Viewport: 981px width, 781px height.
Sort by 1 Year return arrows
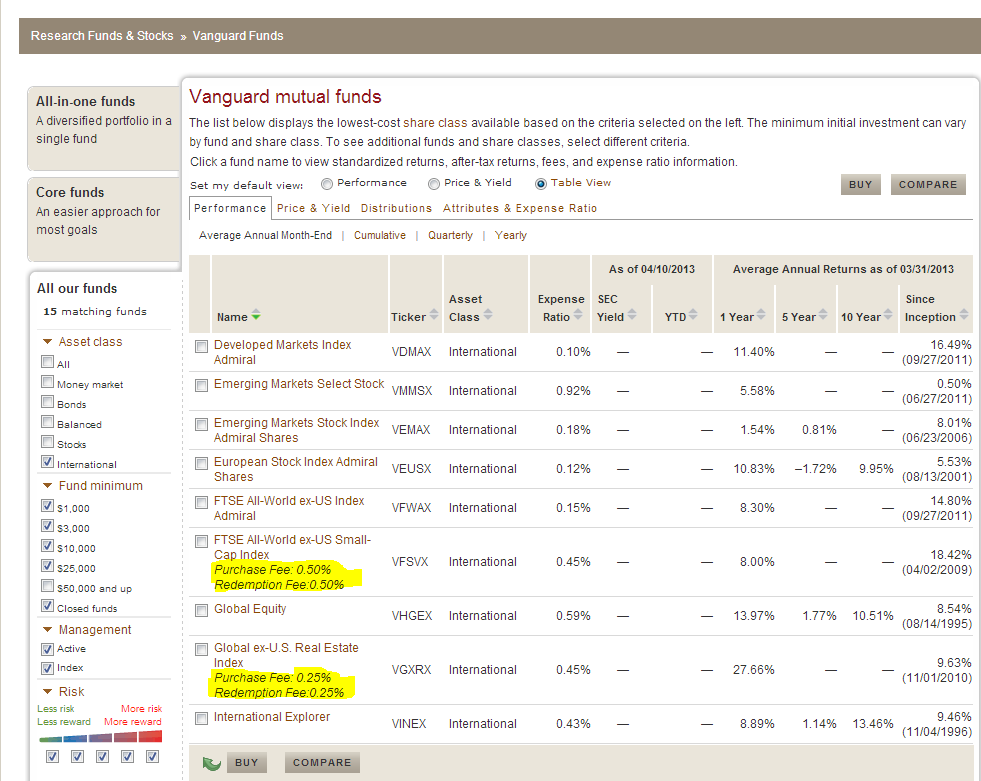pyautogui.click(x=761, y=314)
